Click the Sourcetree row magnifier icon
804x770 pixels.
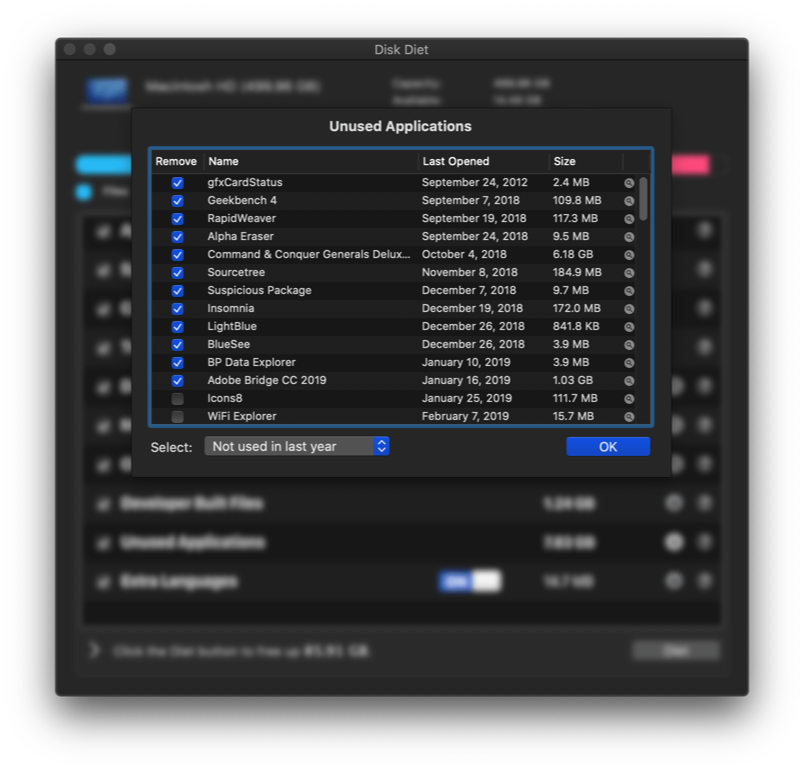[x=629, y=273]
